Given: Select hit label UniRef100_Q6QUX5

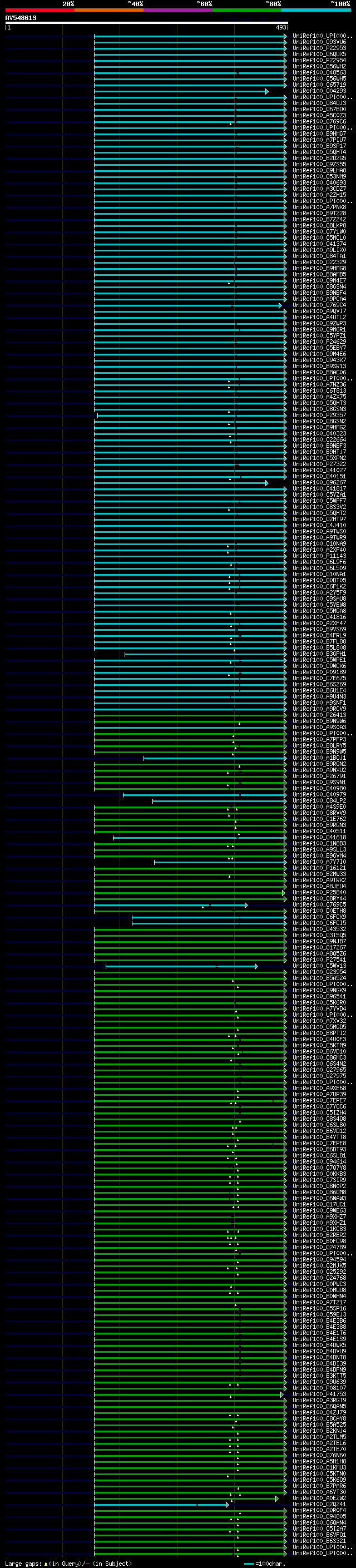Looking at the screenshot, I should 319,54.
